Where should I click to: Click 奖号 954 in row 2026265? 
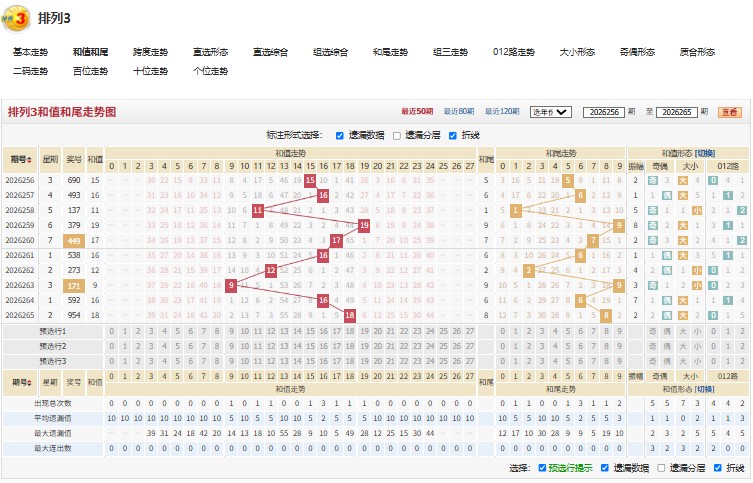(x=74, y=315)
